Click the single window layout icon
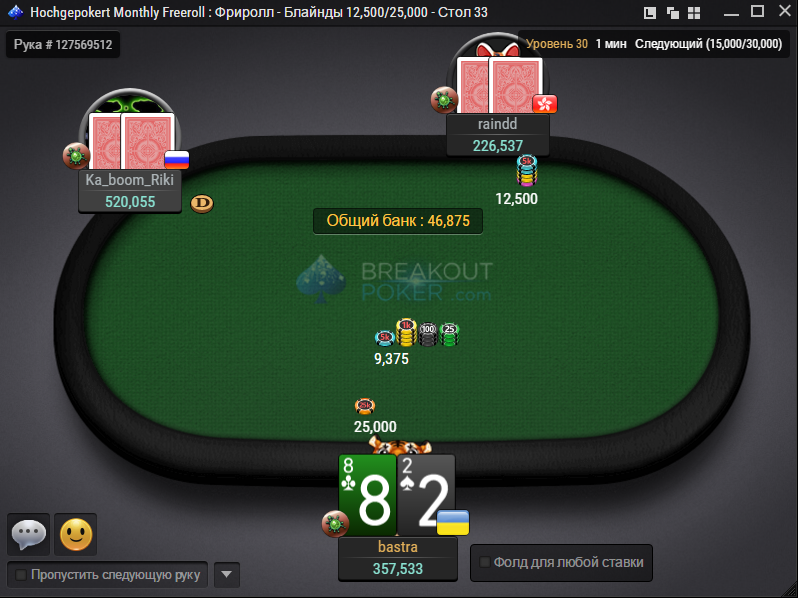Image resolution: width=798 pixels, height=598 pixels. [x=649, y=13]
